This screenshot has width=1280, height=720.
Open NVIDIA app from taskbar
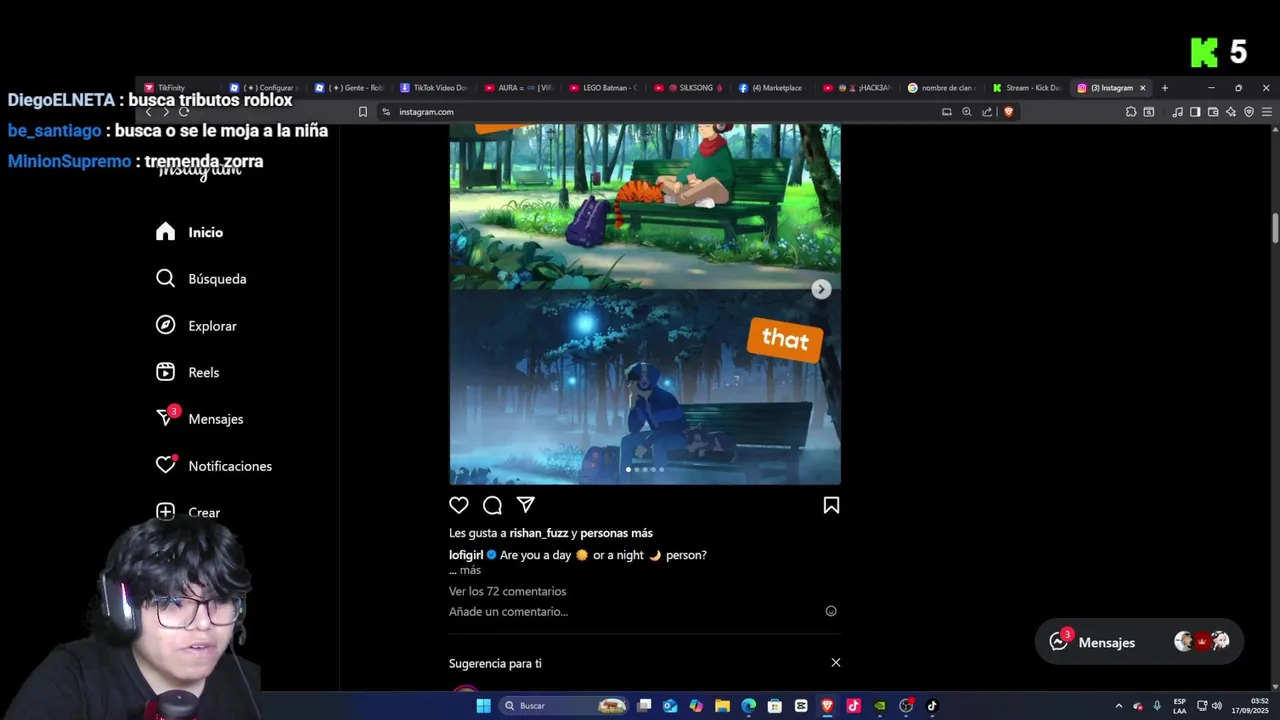coord(880,706)
